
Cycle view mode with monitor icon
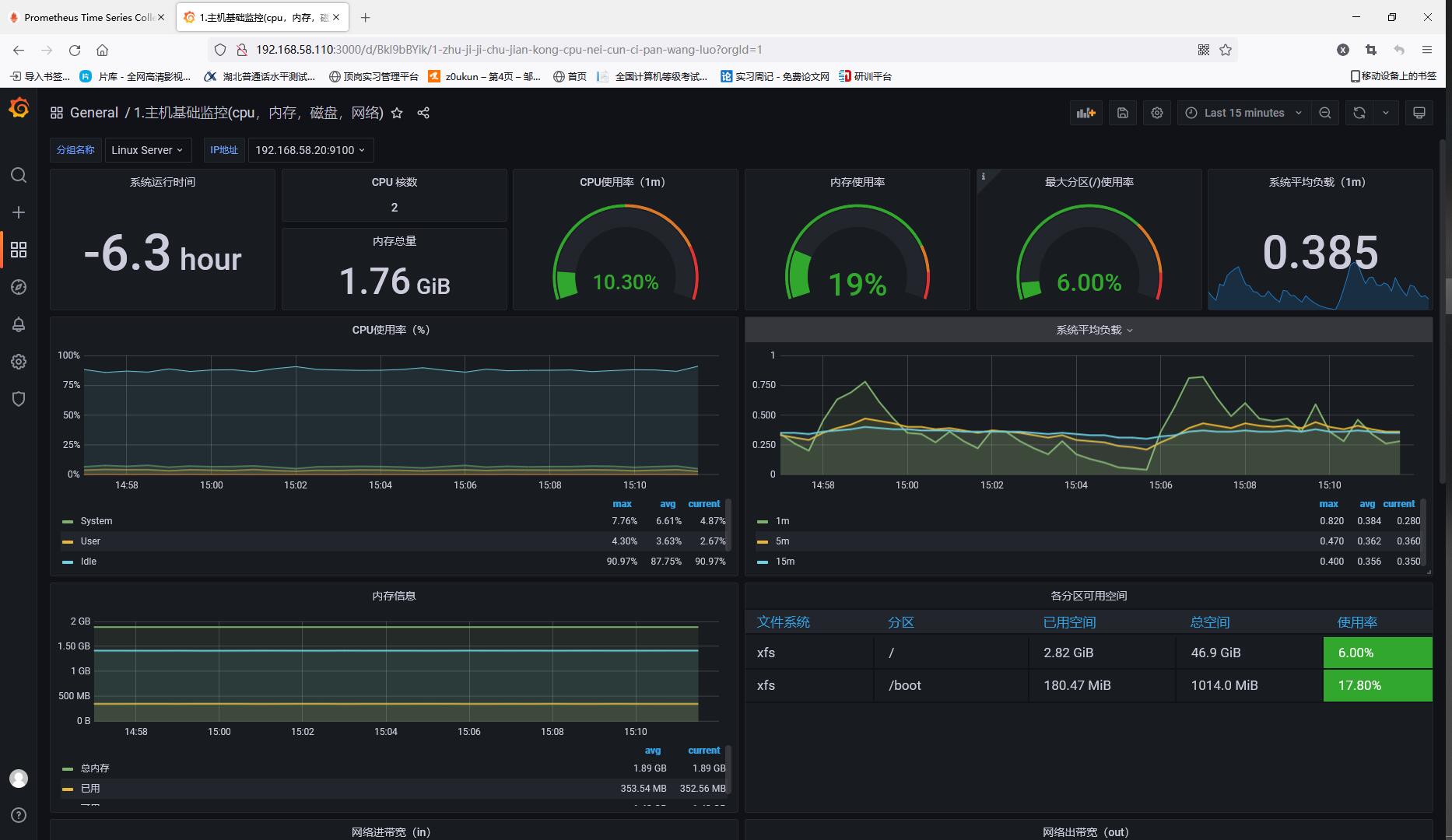coord(1419,113)
